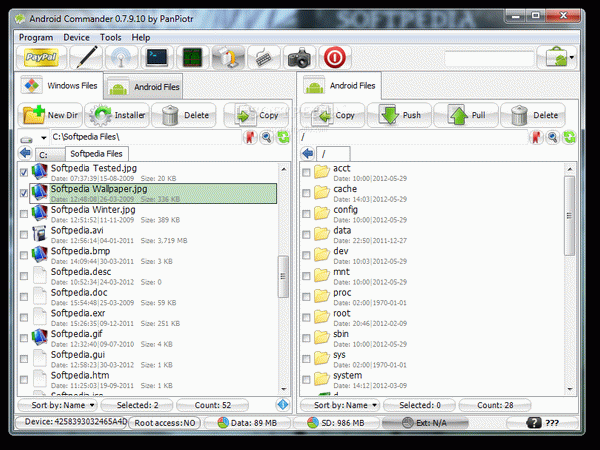Screen dimensions: 600x450
Task: Click the Push button
Action: (399, 115)
